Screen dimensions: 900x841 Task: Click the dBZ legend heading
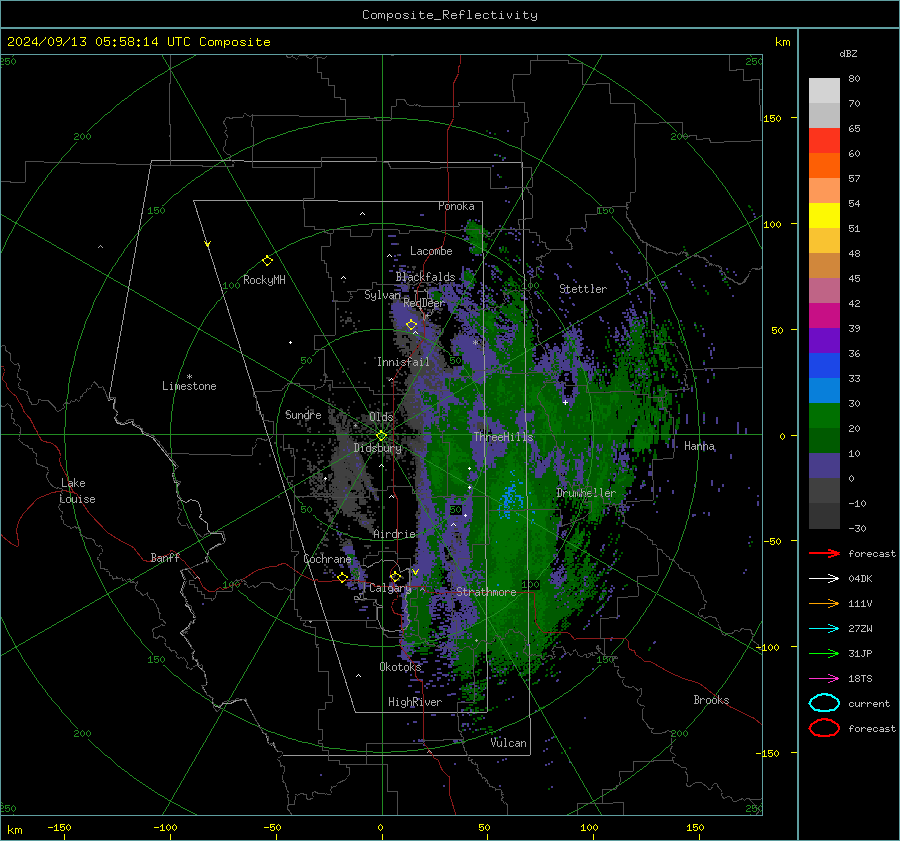848,53
